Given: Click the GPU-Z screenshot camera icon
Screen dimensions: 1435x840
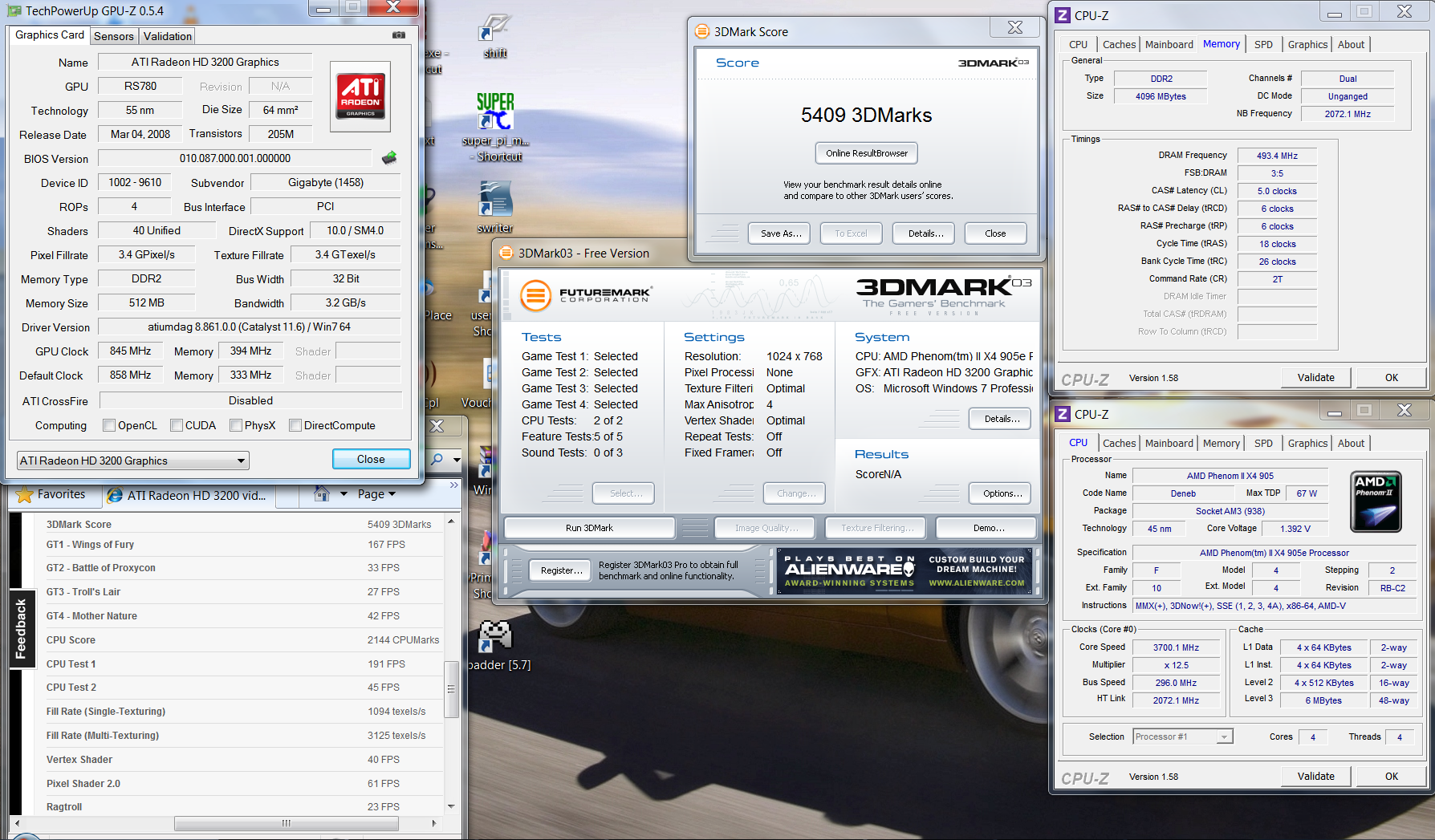Looking at the screenshot, I should point(398,35).
